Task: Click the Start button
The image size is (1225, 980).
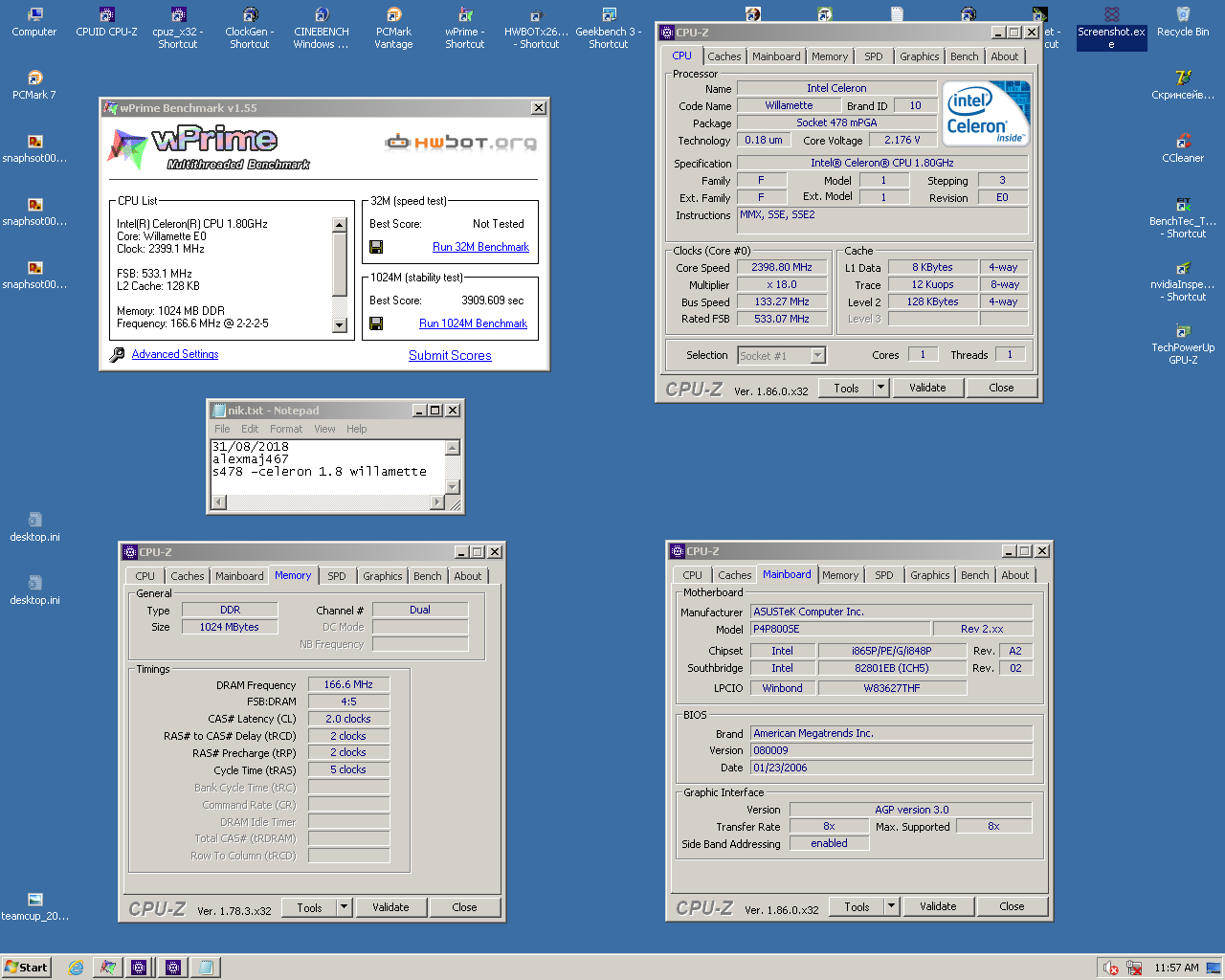Action: (x=26, y=968)
